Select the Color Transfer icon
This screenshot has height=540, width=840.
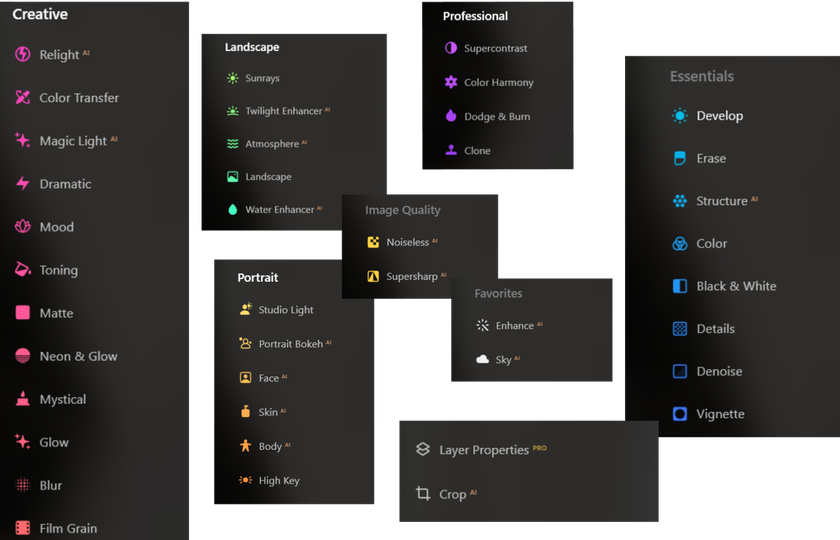[22, 97]
